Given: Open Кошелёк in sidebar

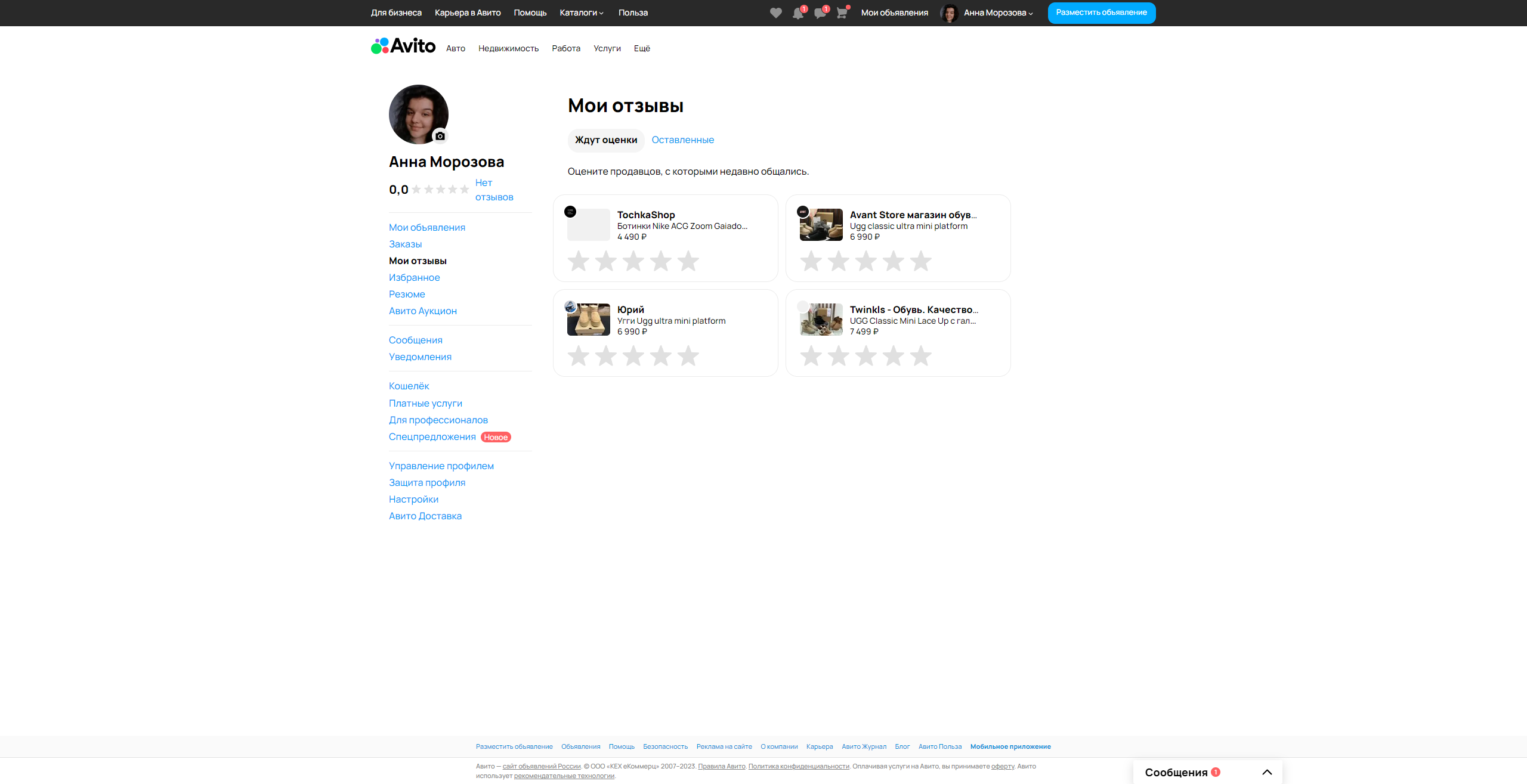Looking at the screenshot, I should 409,386.
